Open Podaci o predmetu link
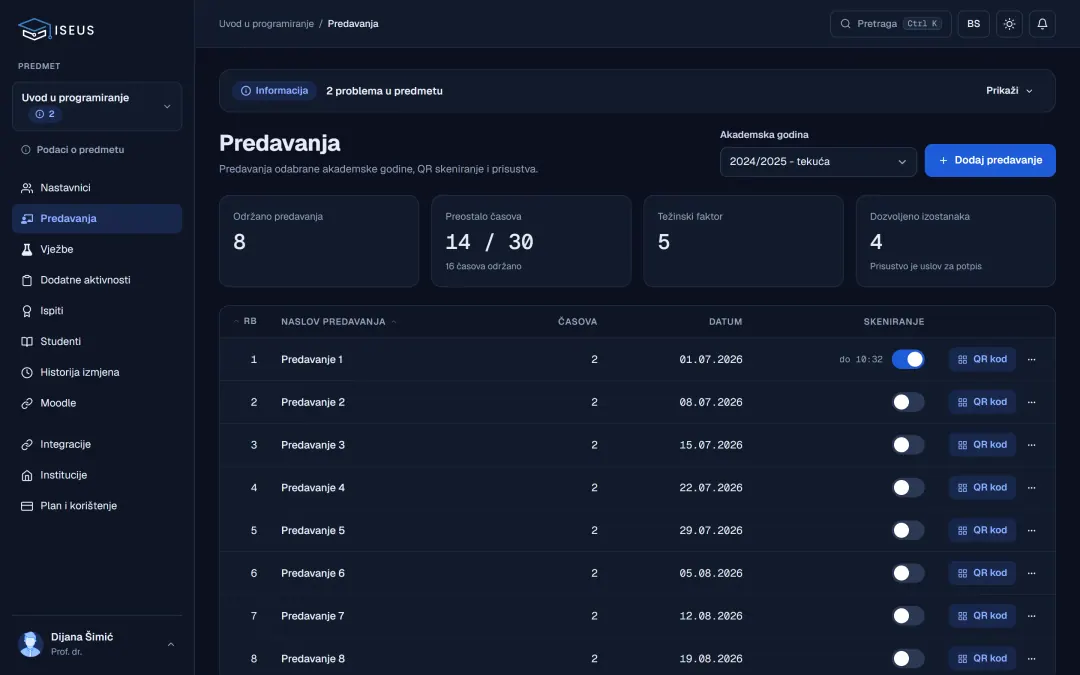This screenshot has width=1080, height=675. 72,149
